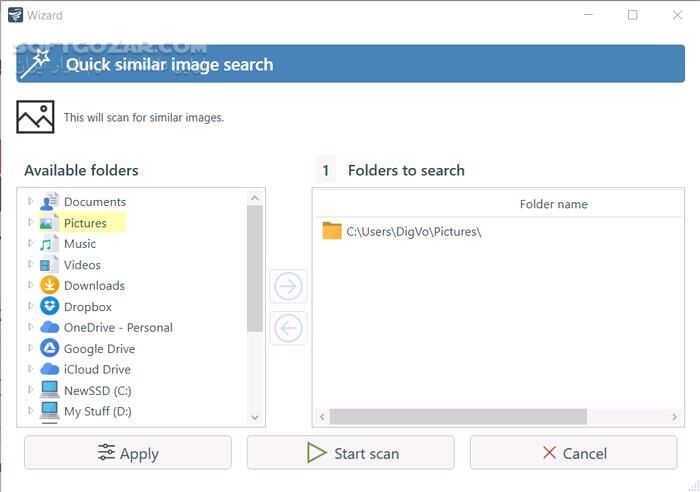Click the horizontal scrollbar thumb in search list
Image resolution: width=700 pixels, height=492 pixels.
click(x=458, y=417)
